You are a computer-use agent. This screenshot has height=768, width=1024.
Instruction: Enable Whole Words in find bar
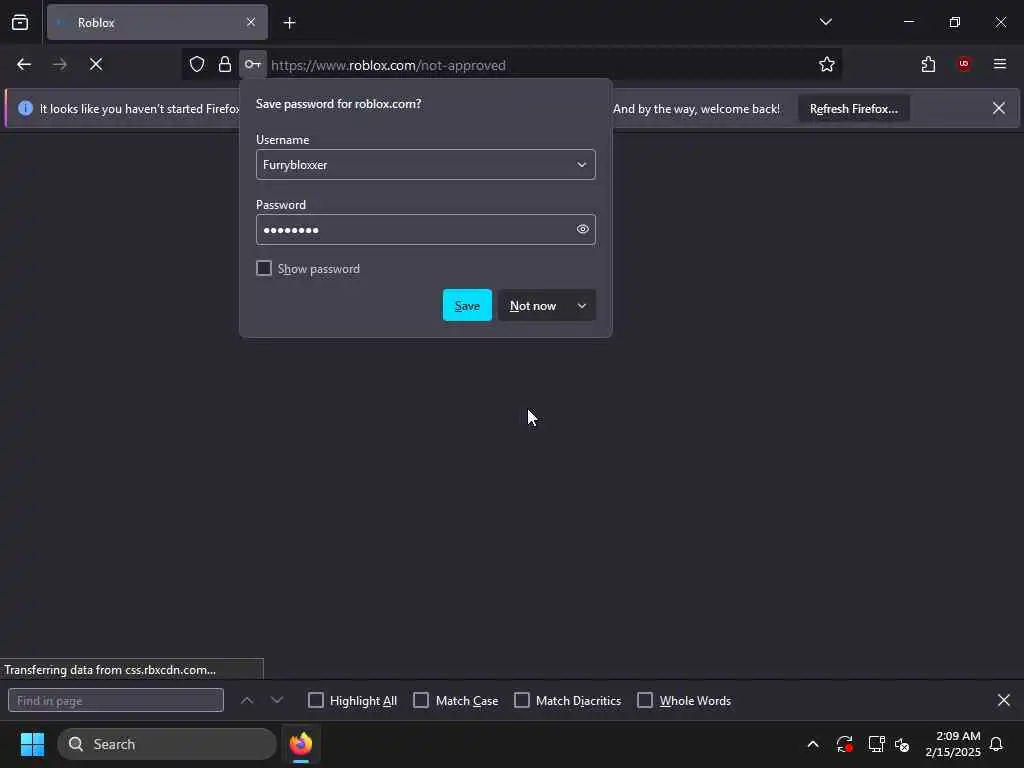pyautogui.click(x=645, y=701)
